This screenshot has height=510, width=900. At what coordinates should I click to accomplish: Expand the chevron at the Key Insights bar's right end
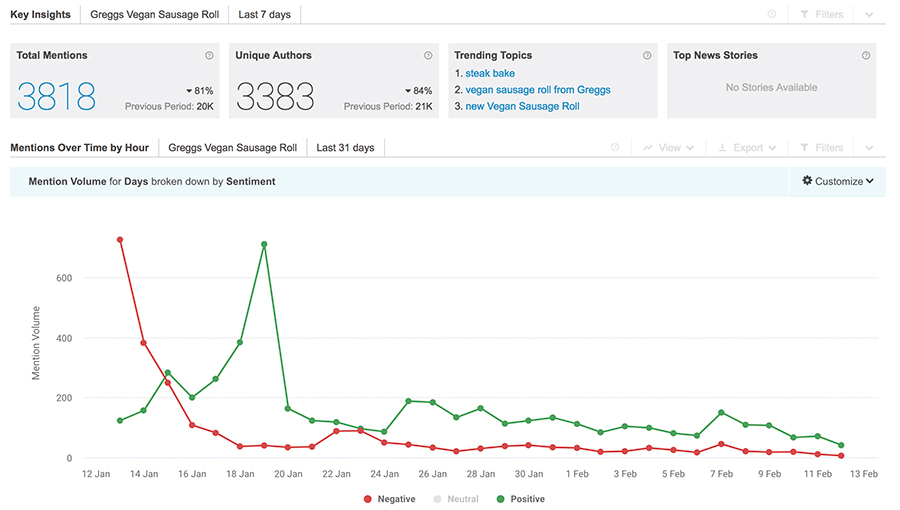coord(868,15)
